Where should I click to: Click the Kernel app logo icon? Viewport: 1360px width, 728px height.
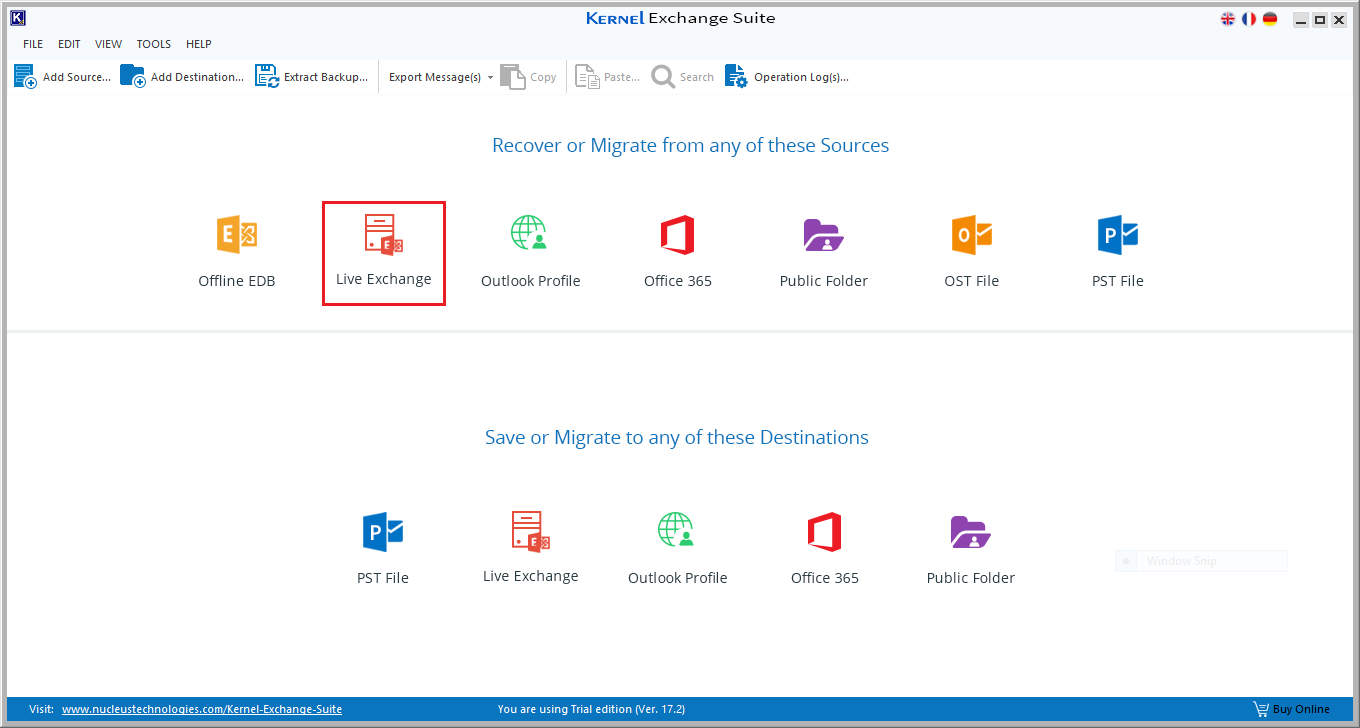(x=17, y=18)
